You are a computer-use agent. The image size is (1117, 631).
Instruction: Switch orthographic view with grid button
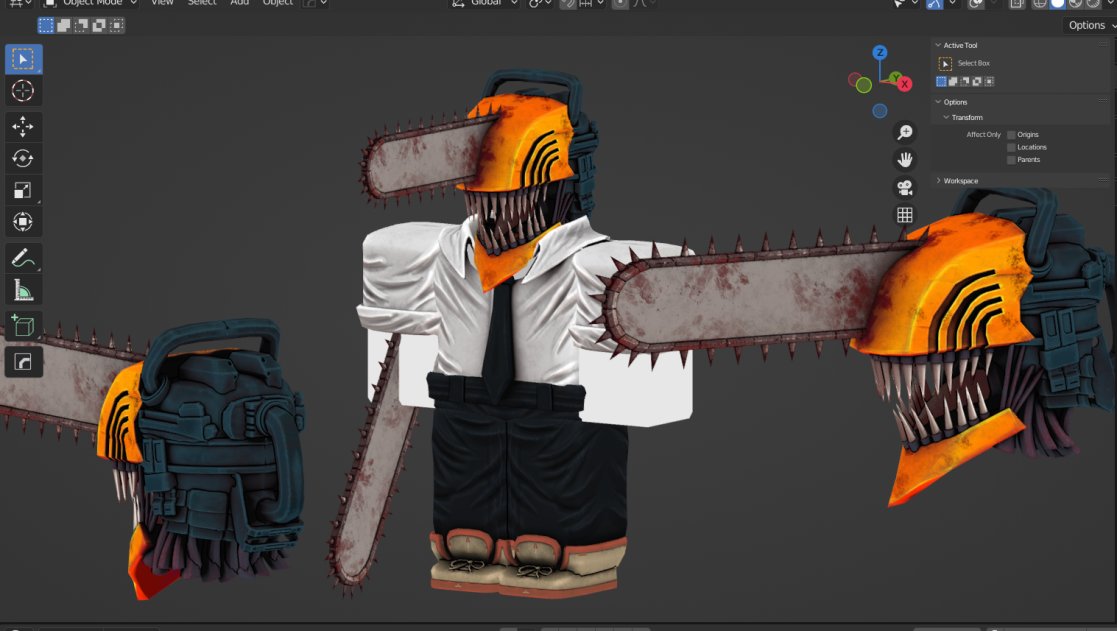[x=905, y=215]
